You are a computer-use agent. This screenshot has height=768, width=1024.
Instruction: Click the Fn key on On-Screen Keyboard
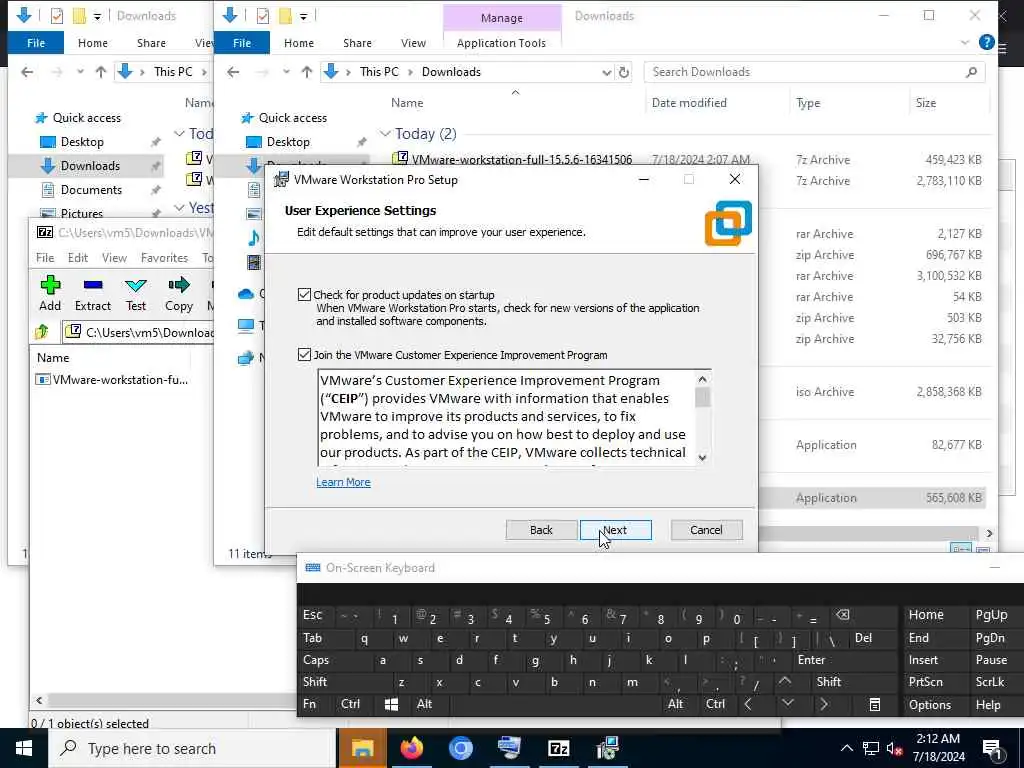[310, 704]
